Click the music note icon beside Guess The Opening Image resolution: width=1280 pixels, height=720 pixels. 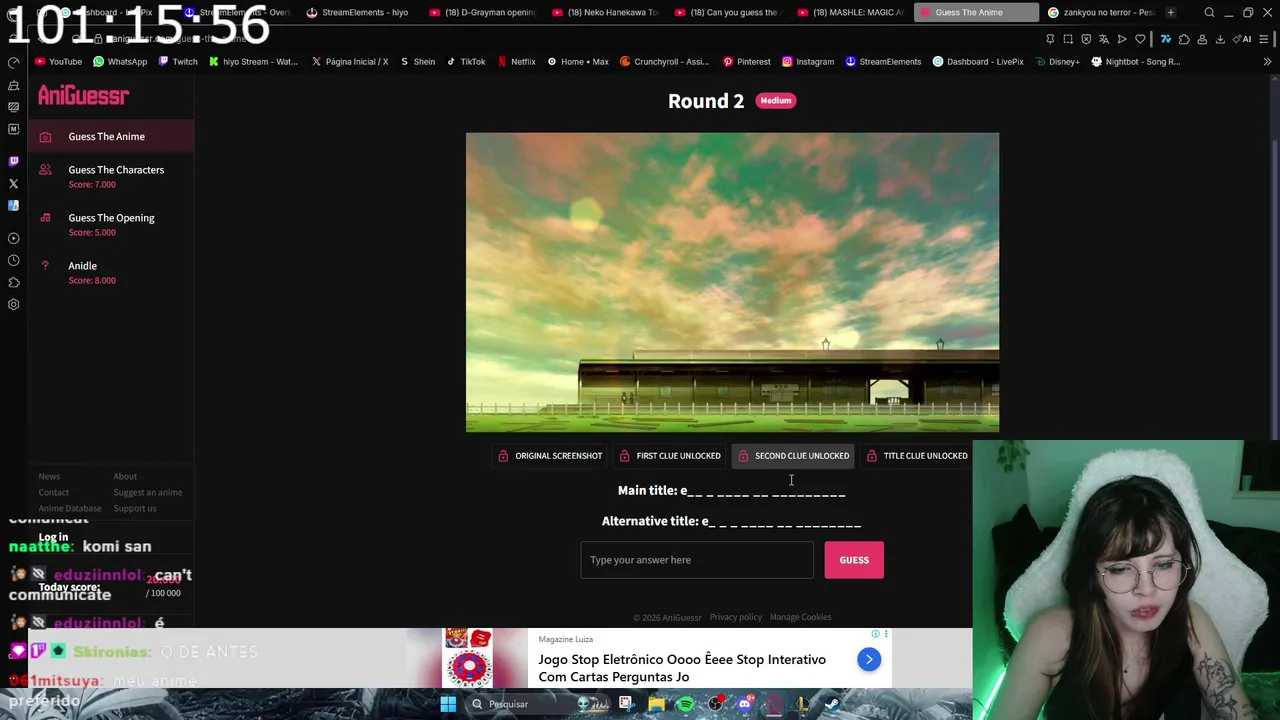click(45, 218)
